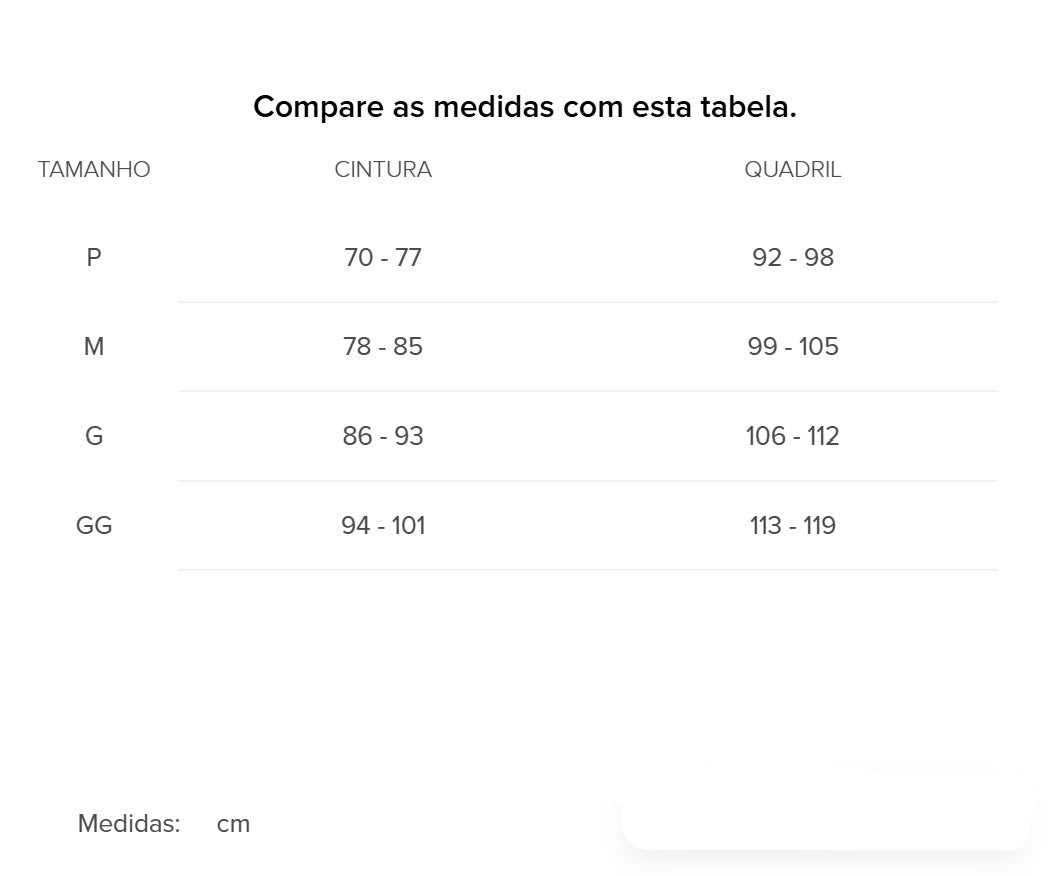Click hip value 92 - 98
Screen dimensions: 1062x876
point(792,258)
